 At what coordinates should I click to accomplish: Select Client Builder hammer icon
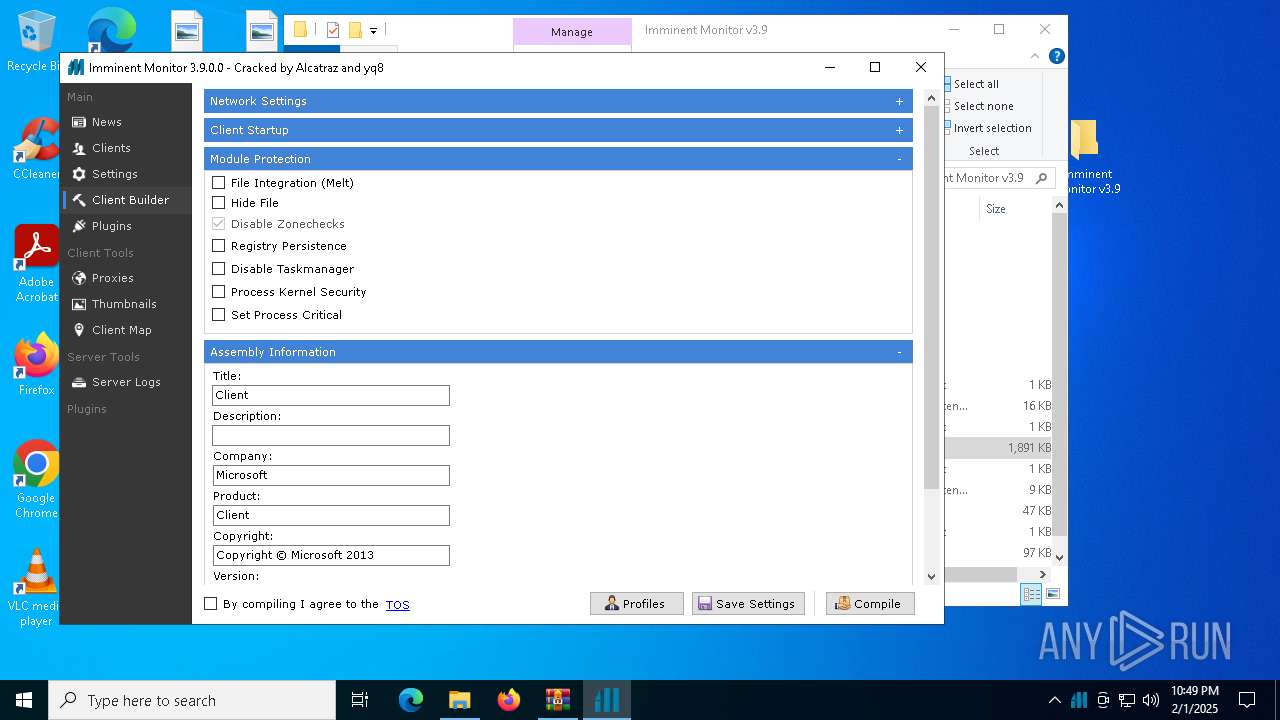click(x=79, y=200)
